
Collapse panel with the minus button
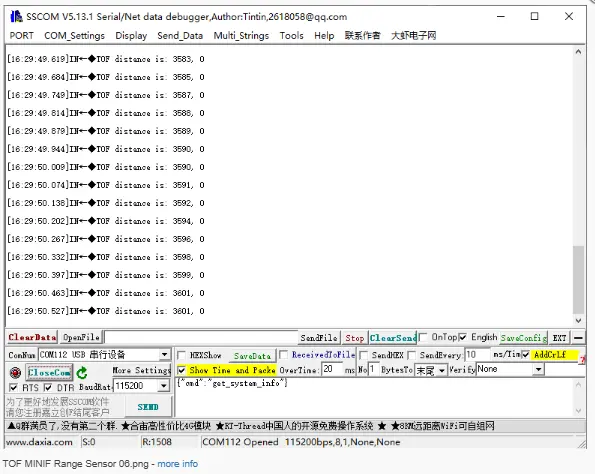pyautogui.click(x=578, y=337)
